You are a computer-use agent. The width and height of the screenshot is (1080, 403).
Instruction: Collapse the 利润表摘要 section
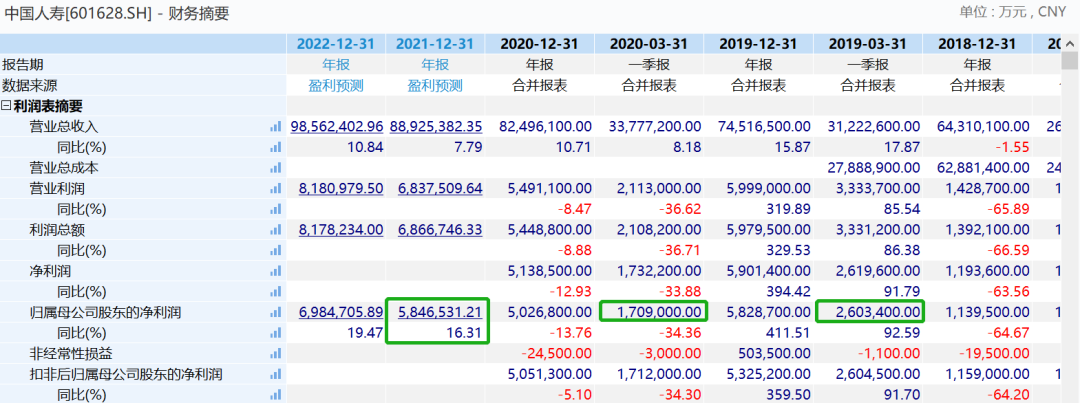point(6,107)
